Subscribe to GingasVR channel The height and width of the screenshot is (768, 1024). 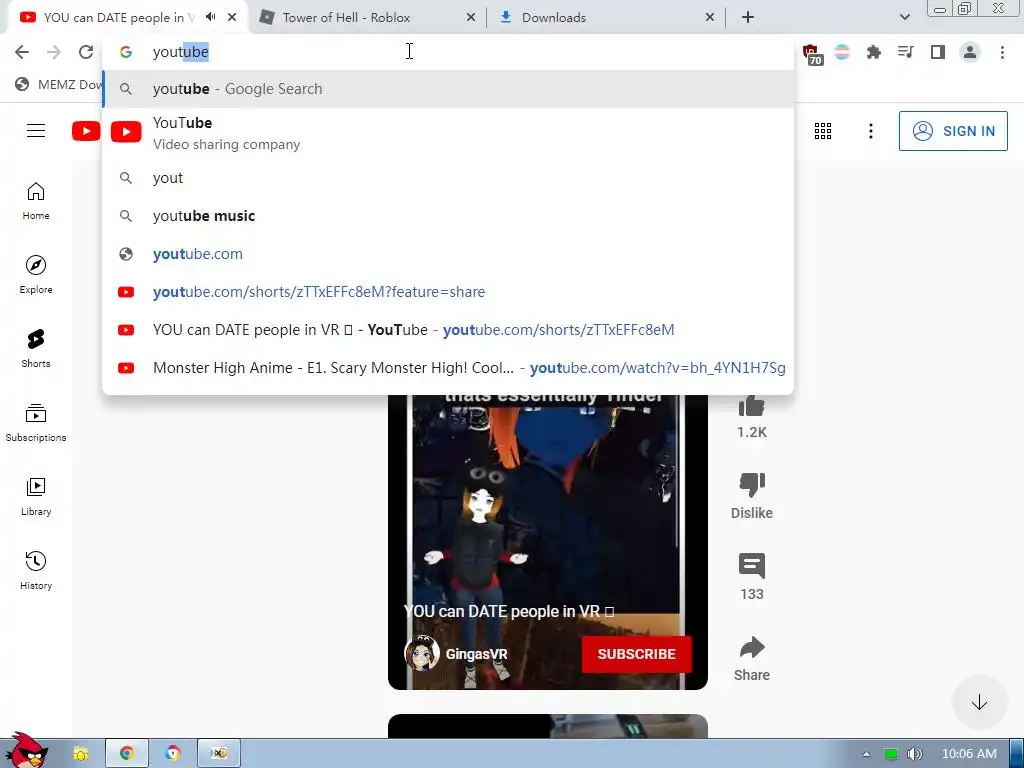[x=636, y=654]
